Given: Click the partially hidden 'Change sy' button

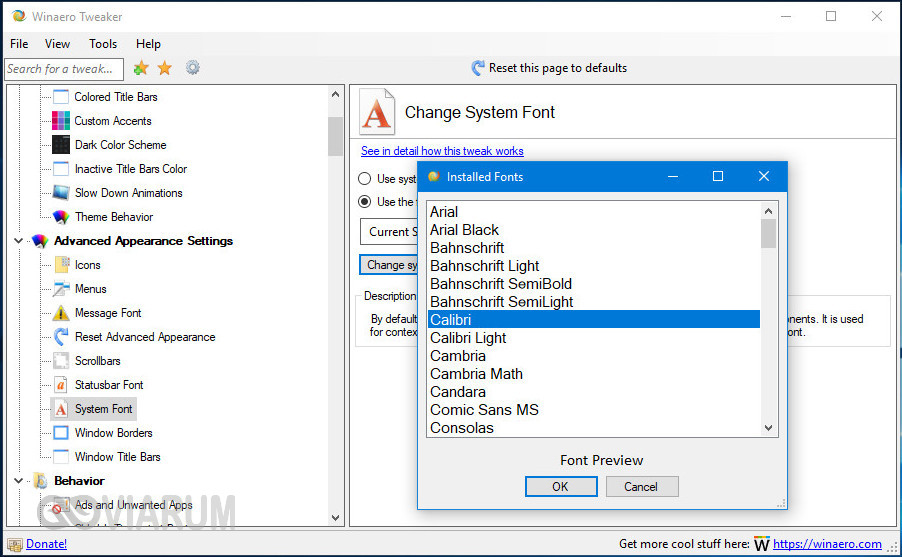Looking at the screenshot, I should coord(389,265).
